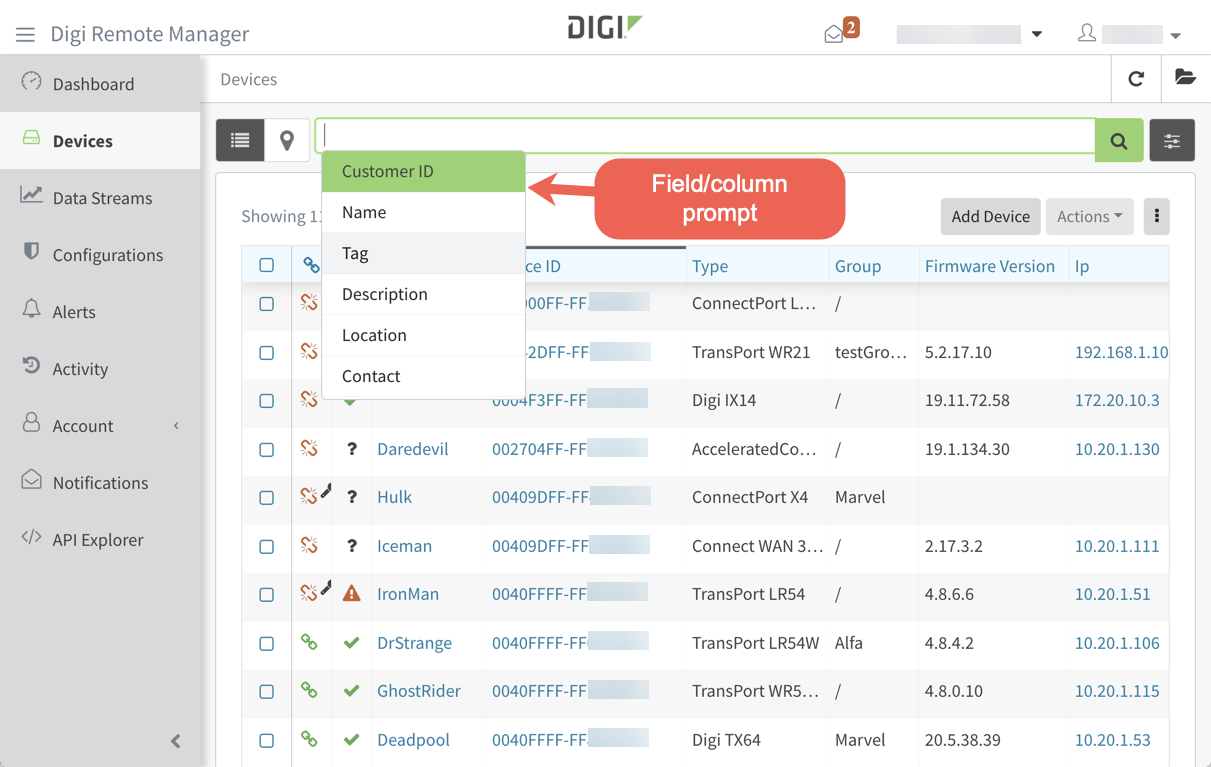Open IP link 10.20.1.106

(x=1117, y=643)
